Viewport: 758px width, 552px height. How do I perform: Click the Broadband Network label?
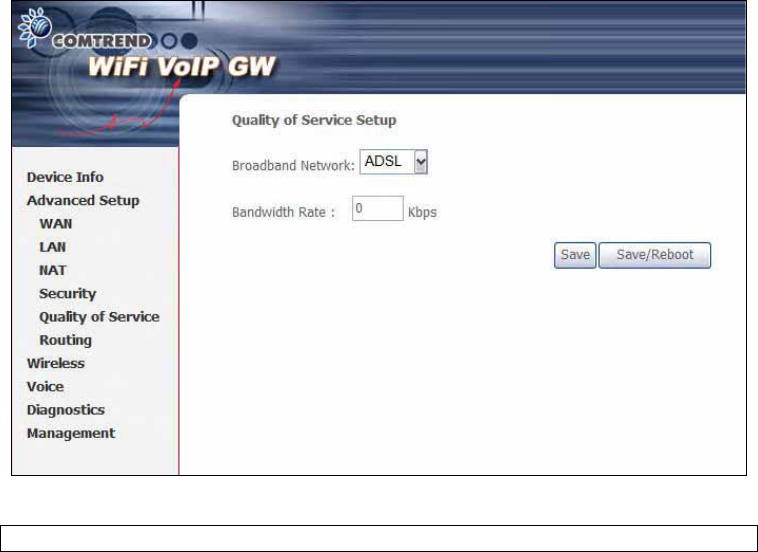[293, 165]
